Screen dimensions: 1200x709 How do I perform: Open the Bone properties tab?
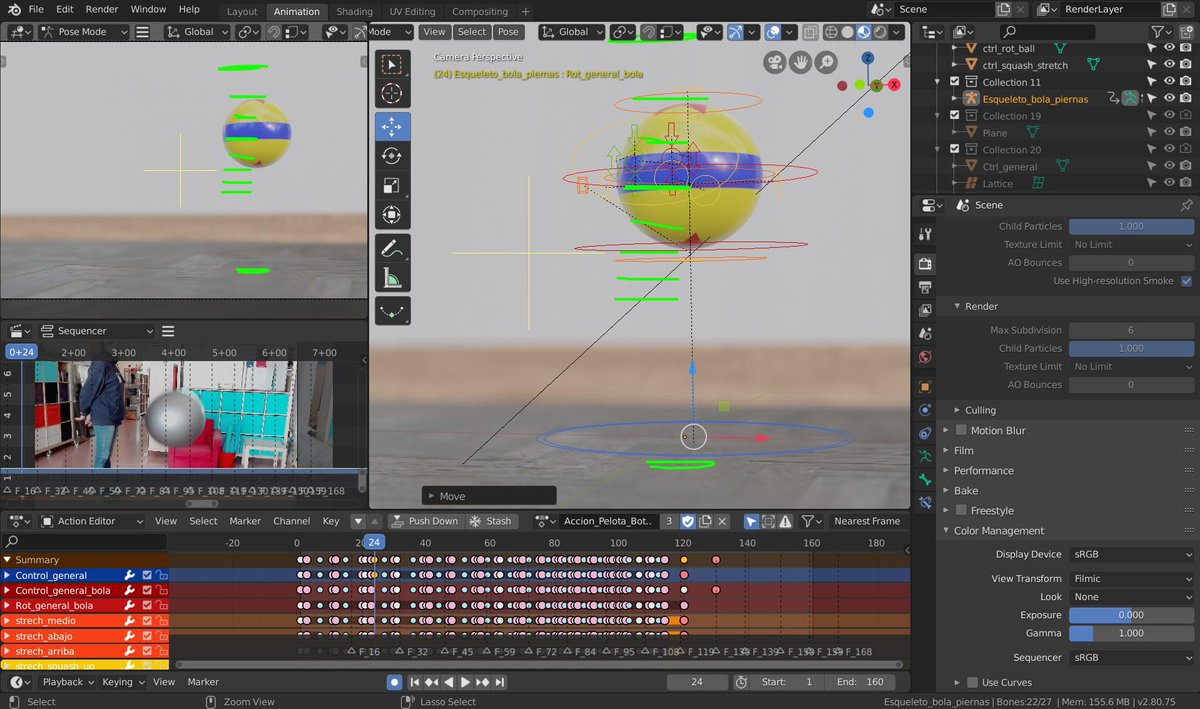(925, 480)
